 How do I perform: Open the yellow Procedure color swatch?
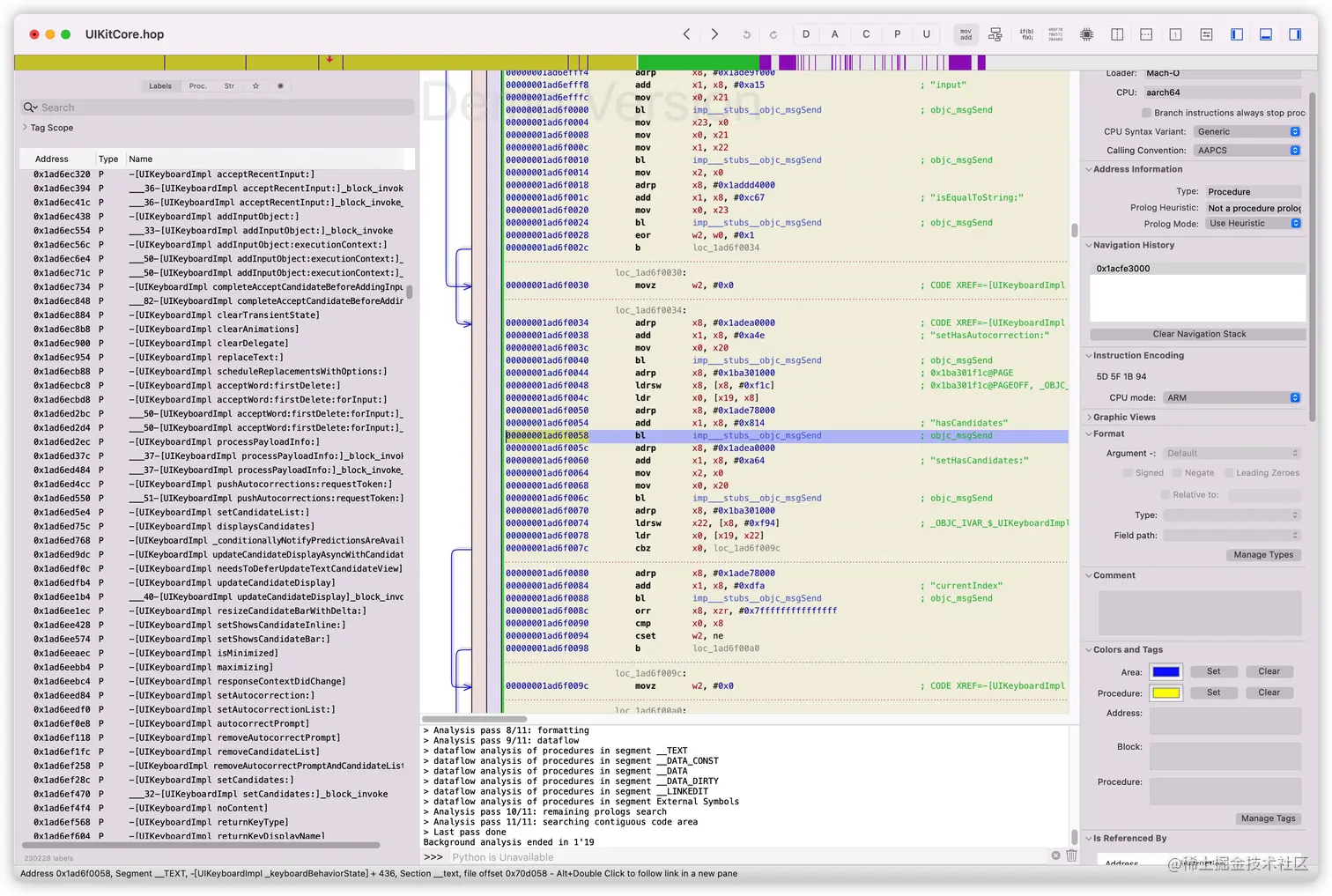pos(1166,693)
